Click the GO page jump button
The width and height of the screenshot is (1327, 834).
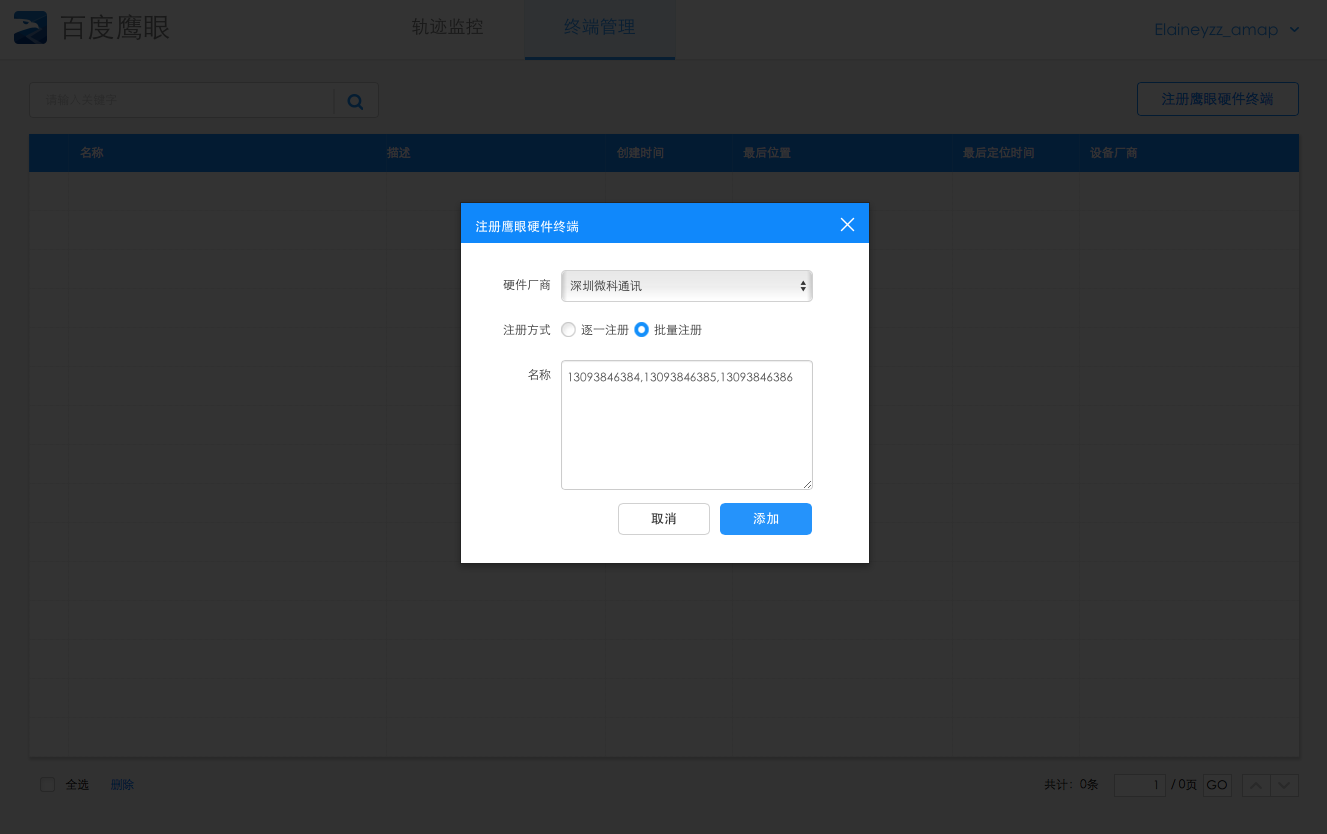(x=1216, y=785)
